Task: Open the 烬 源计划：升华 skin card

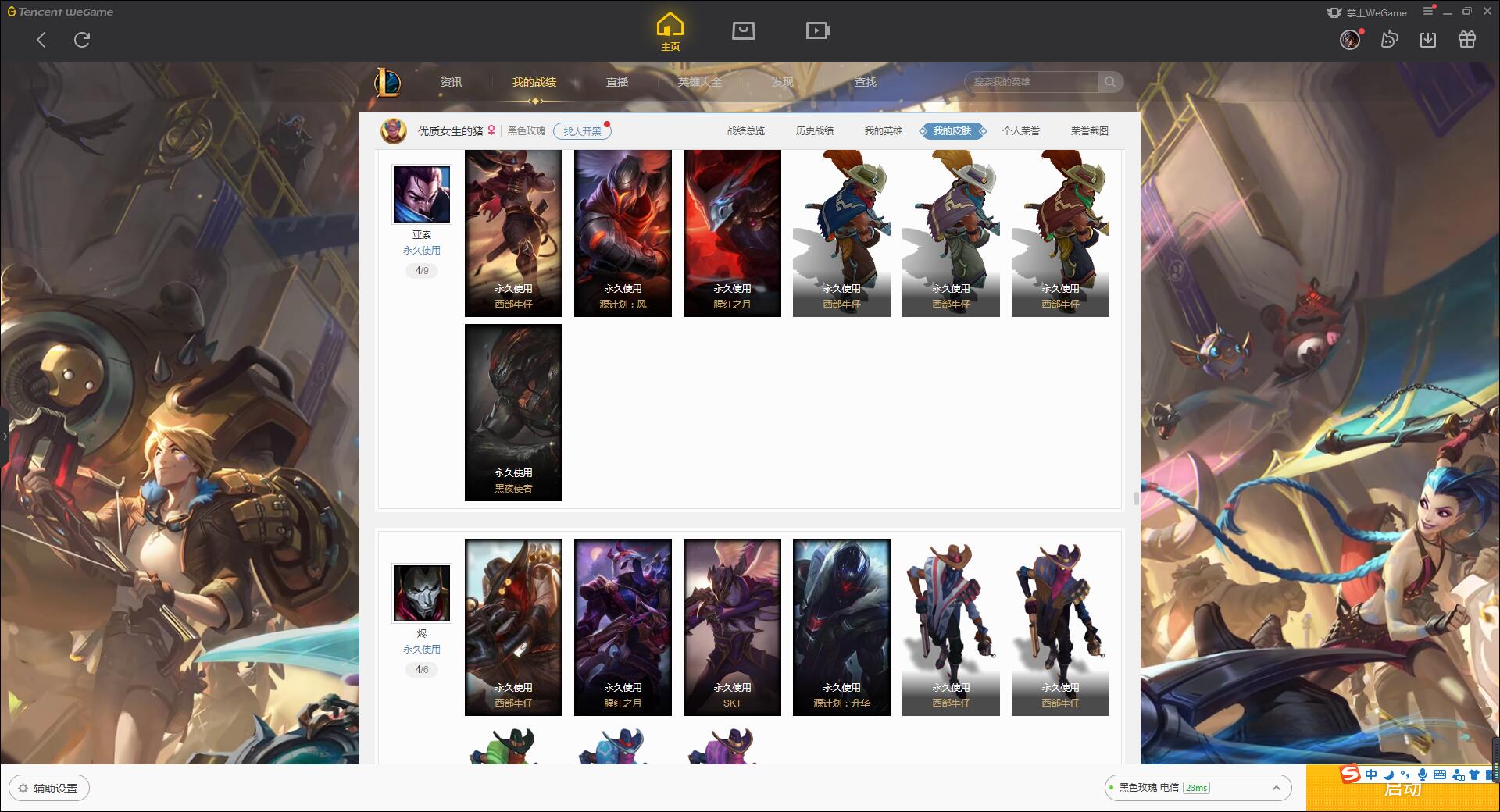Action: pyautogui.click(x=841, y=627)
